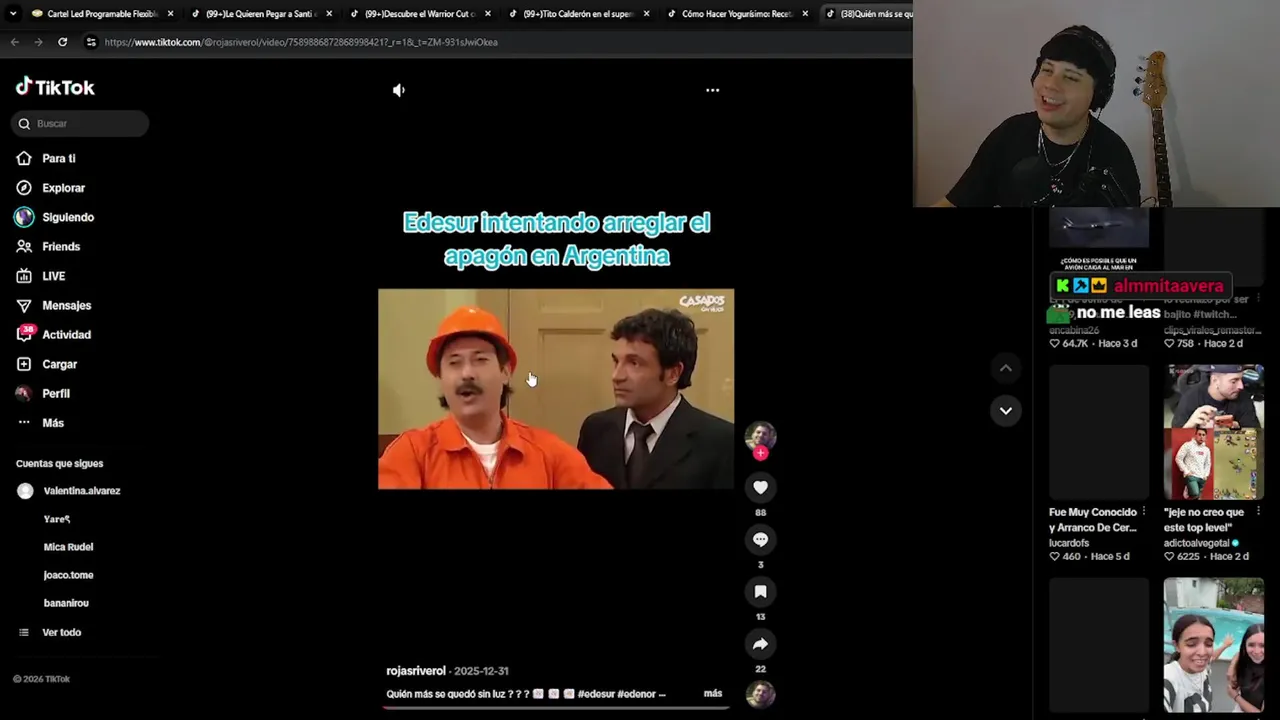Screen dimensions: 1280x720
Task: Click the video progress bar
Action: pos(556,707)
